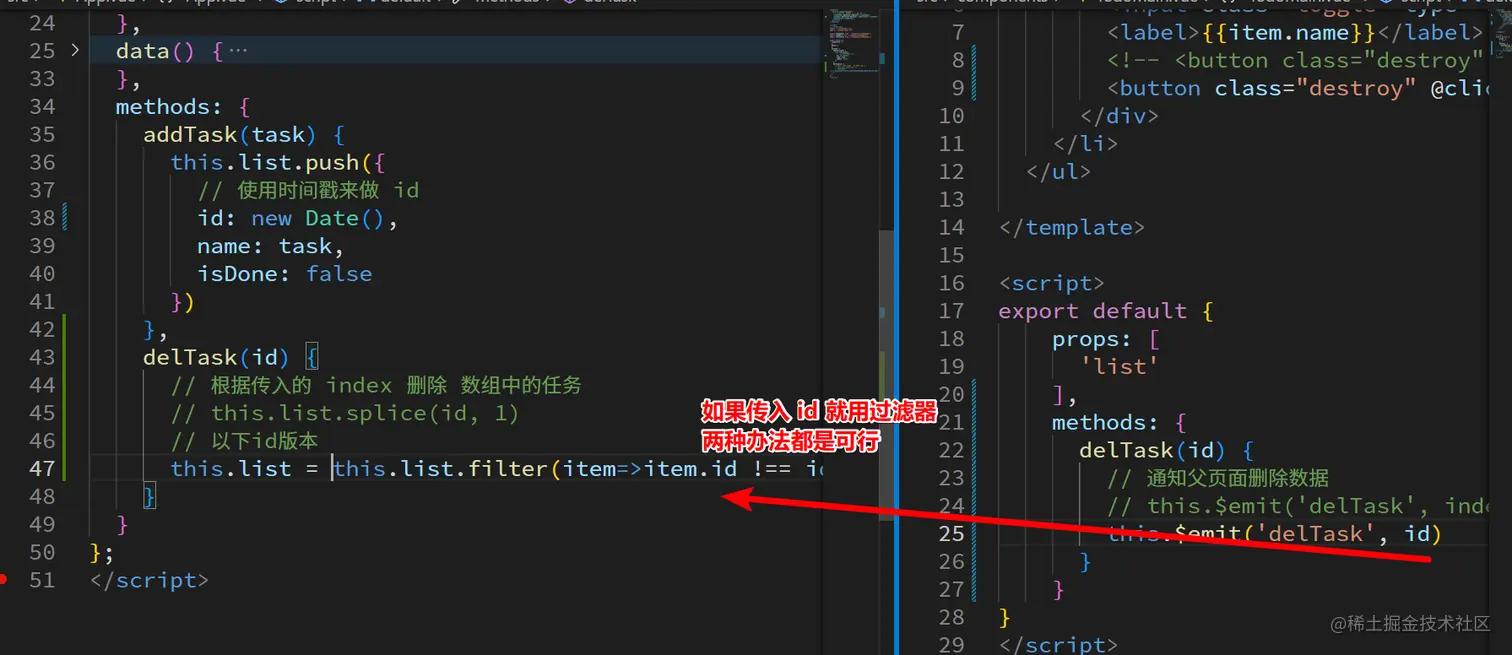Screen dimensions: 1512x655
Task: Click commented "// this.$emit('delTask', inde" line
Action: [1299, 506]
